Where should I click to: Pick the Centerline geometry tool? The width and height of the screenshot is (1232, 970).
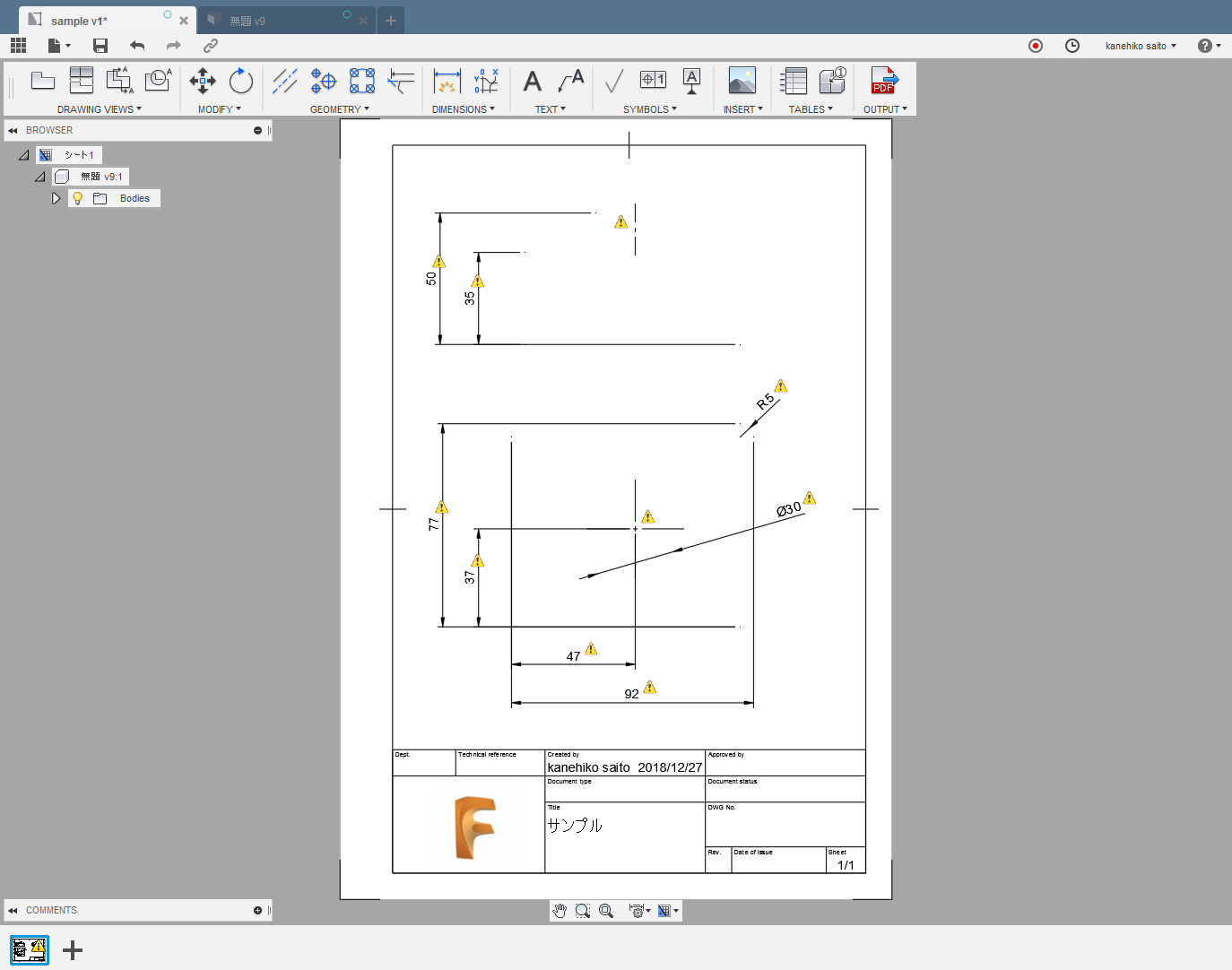(285, 81)
